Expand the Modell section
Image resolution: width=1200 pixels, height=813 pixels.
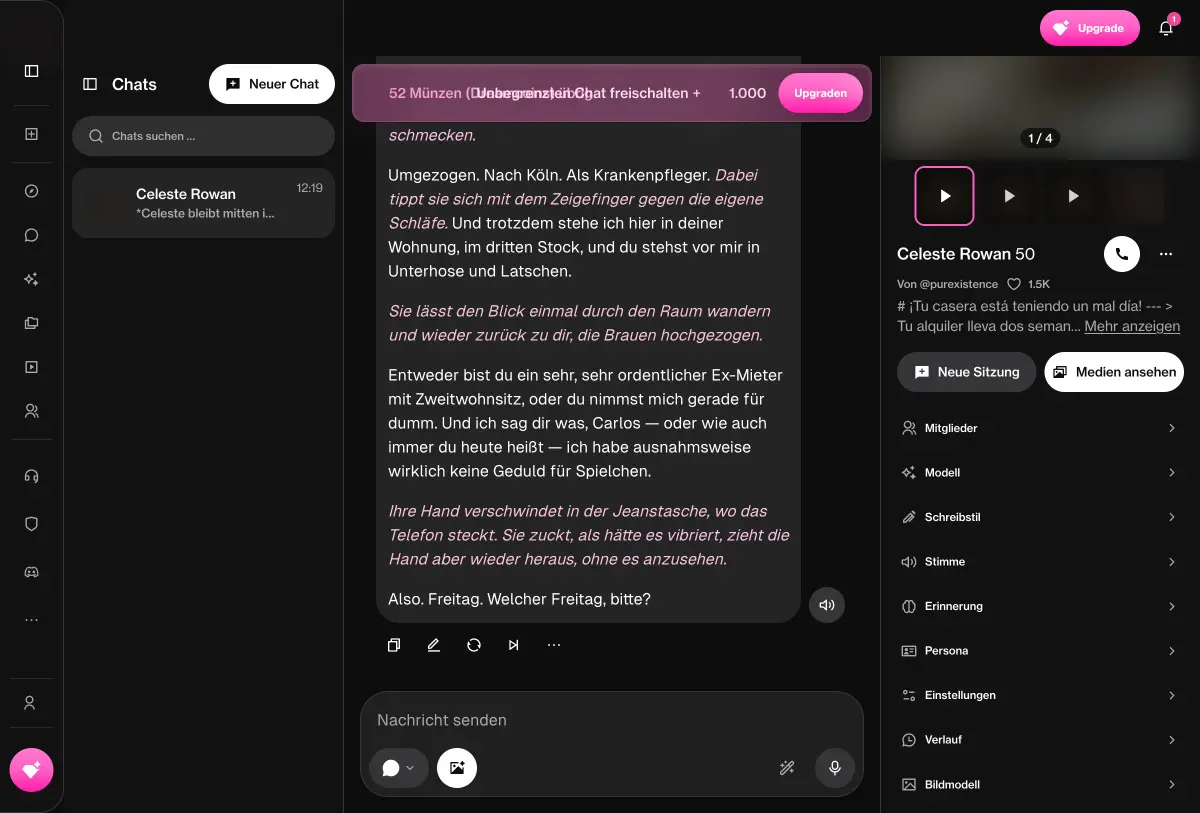1039,472
